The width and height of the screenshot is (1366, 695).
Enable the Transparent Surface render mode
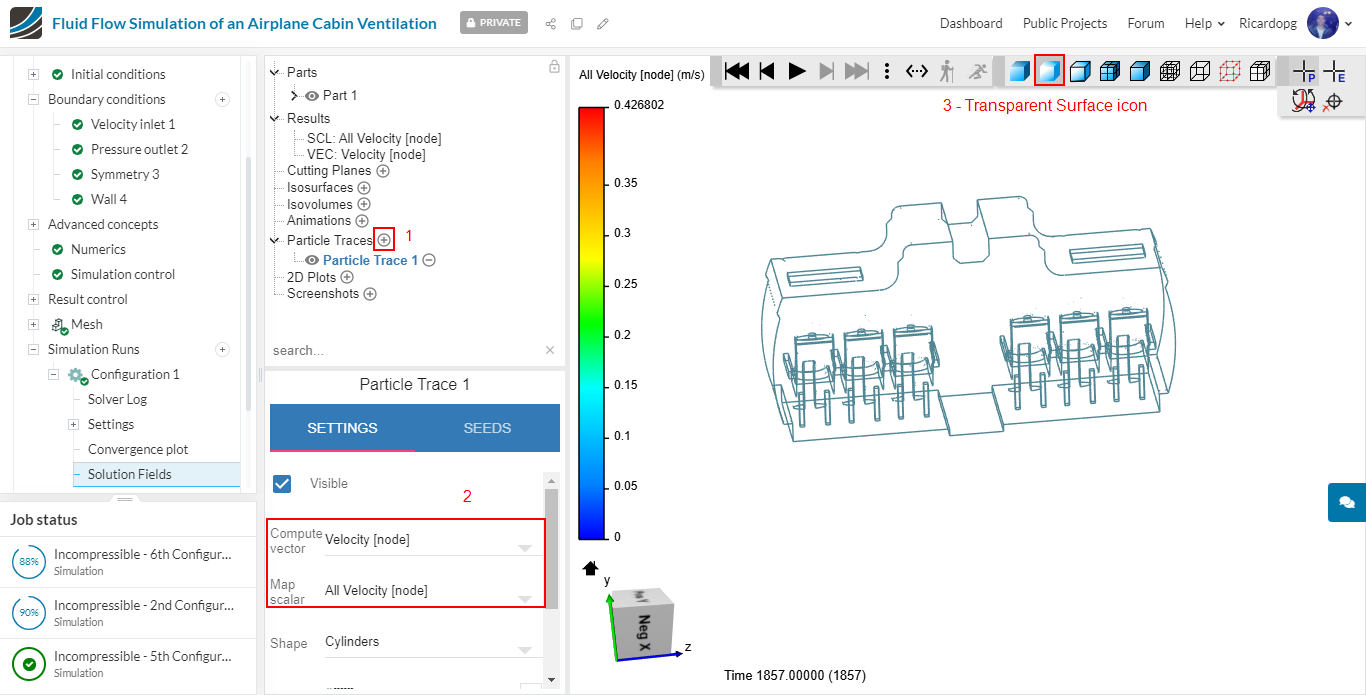click(x=1049, y=71)
